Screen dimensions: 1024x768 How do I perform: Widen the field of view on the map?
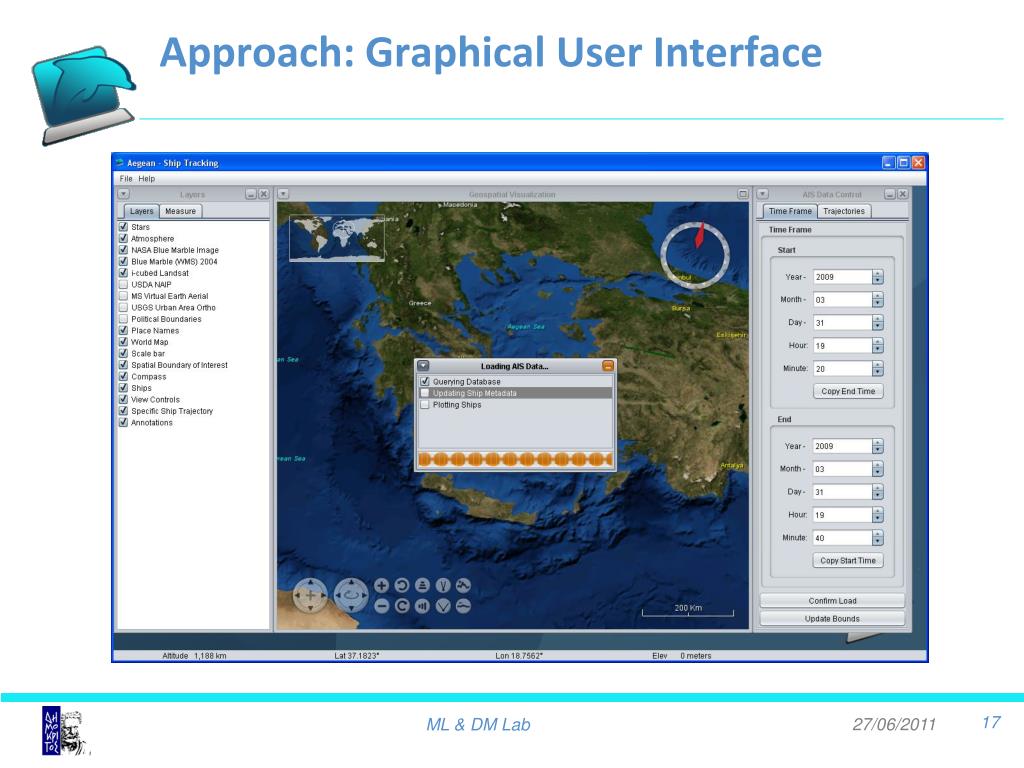click(443, 606)
